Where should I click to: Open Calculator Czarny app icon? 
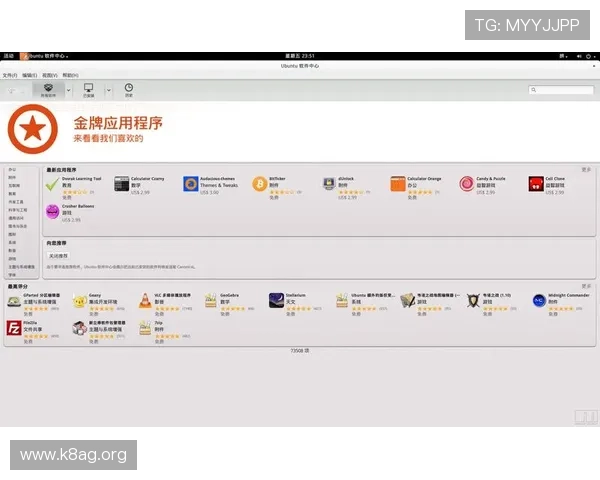(x=121, y=184)
